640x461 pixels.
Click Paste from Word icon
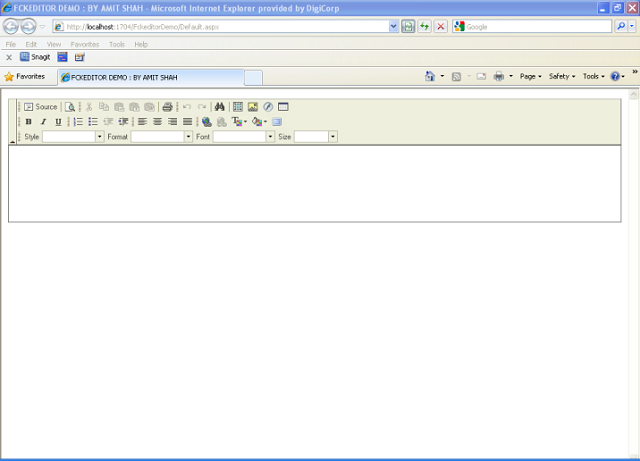[149, 107]
